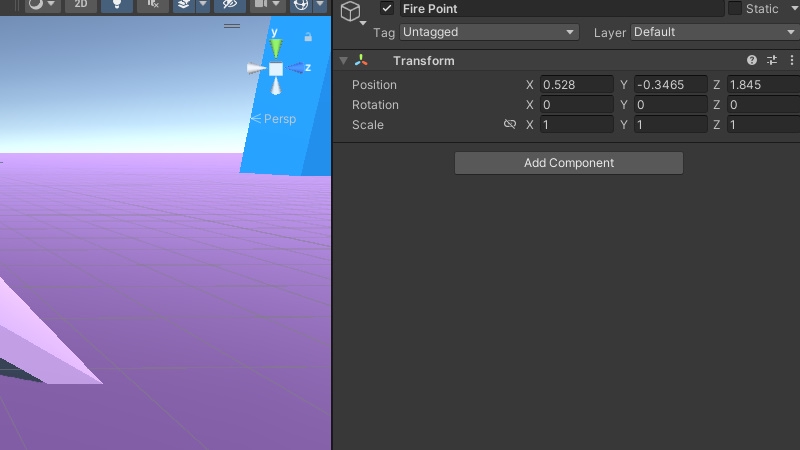Image resolution: width=800 pixels, height=450 pixels.
Task: Open Static flags dropdown arrow
Action: tap(794, 9)
